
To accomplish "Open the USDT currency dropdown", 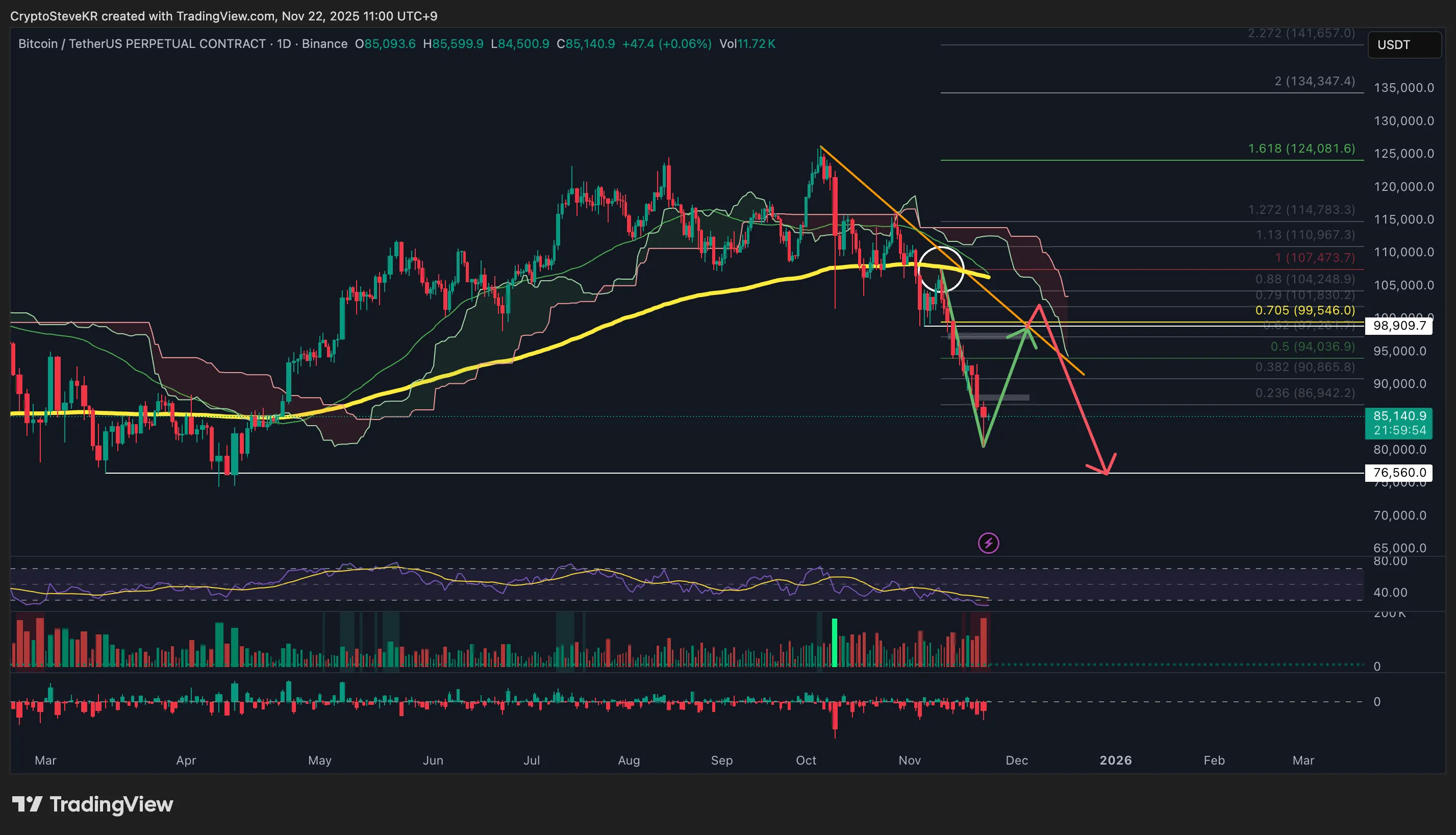I will (1404, 45).
